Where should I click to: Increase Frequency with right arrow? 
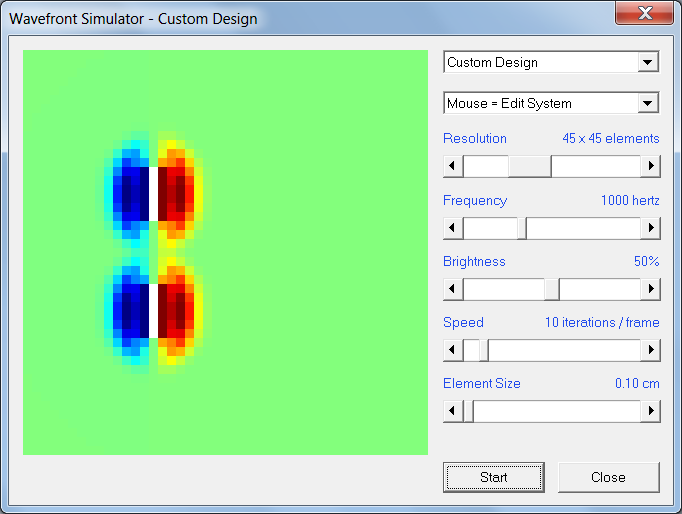click(x=651, y=227)
